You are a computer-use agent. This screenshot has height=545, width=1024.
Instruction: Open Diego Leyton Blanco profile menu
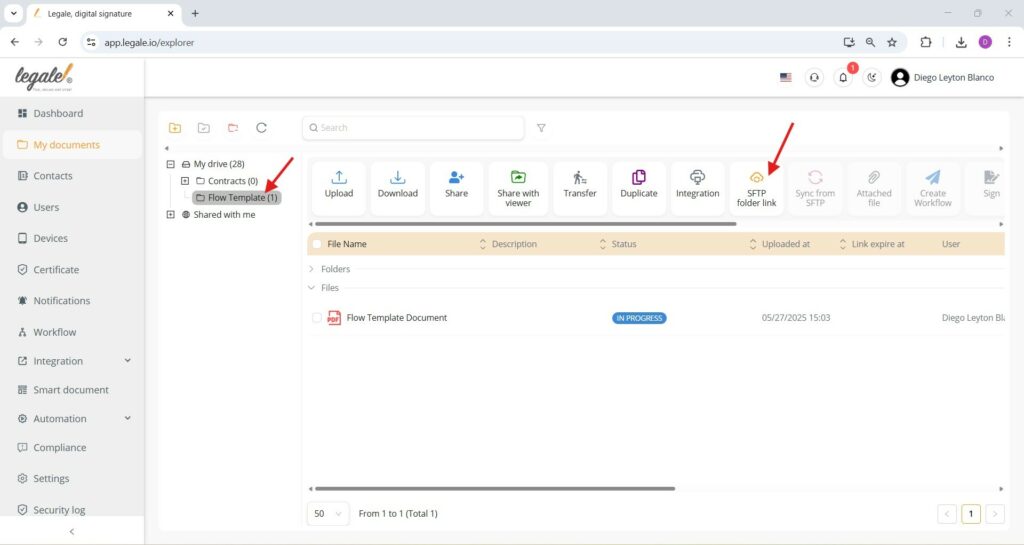click(x=942, y=78)
